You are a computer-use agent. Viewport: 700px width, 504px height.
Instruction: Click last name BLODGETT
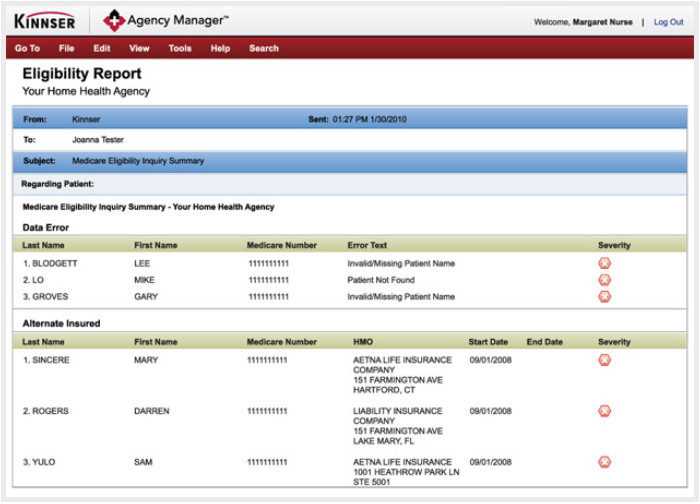54,263
